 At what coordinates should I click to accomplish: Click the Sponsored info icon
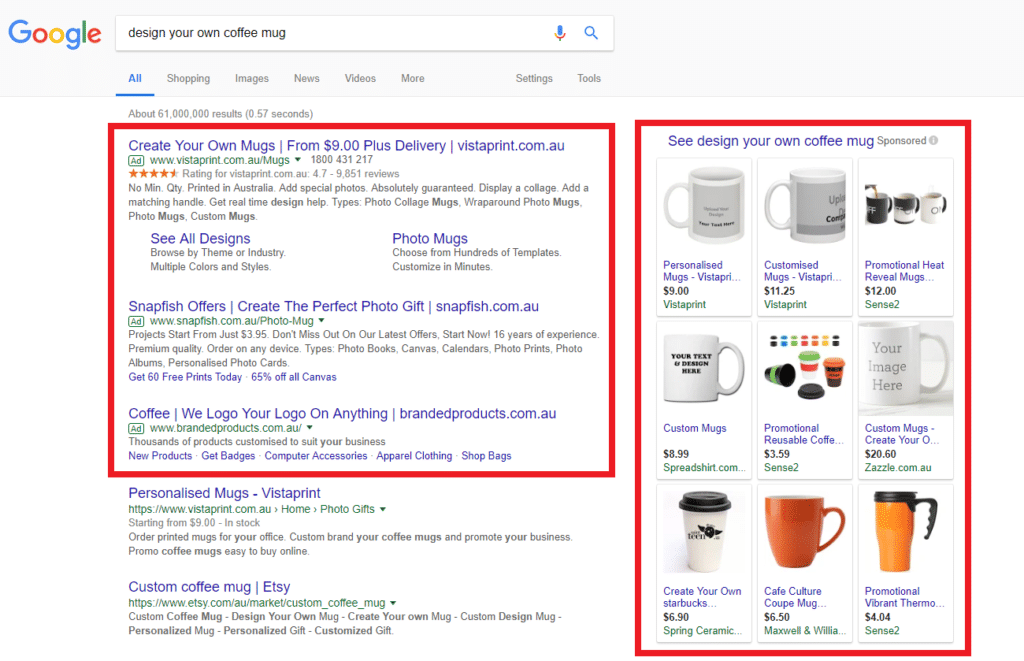click(934, 141)
